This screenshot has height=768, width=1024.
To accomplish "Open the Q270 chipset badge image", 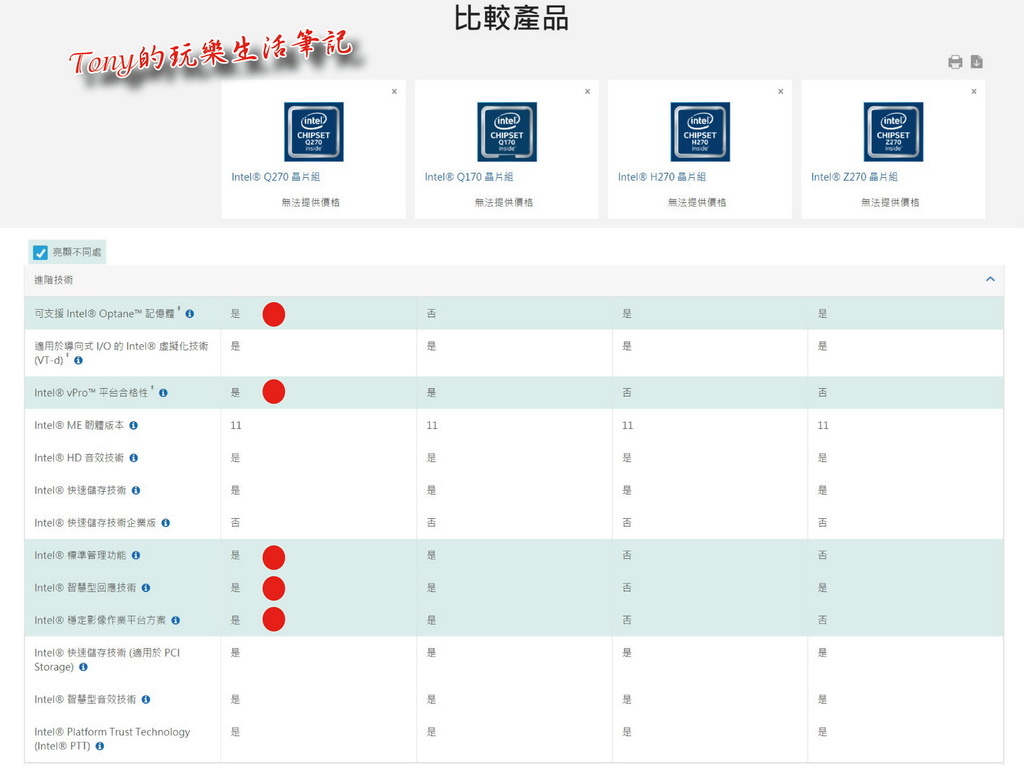I will coord(313,132).
